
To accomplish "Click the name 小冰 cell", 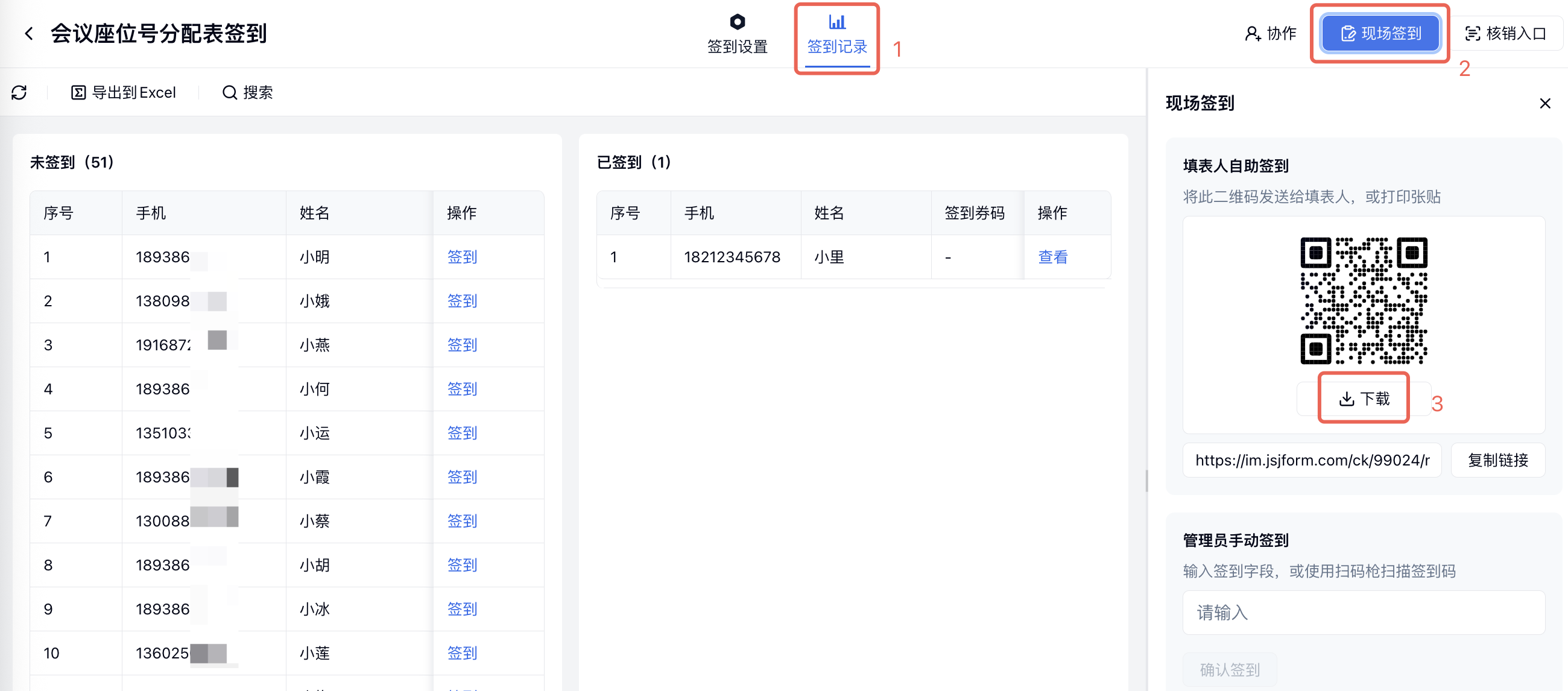I will (x=314, y=609).
